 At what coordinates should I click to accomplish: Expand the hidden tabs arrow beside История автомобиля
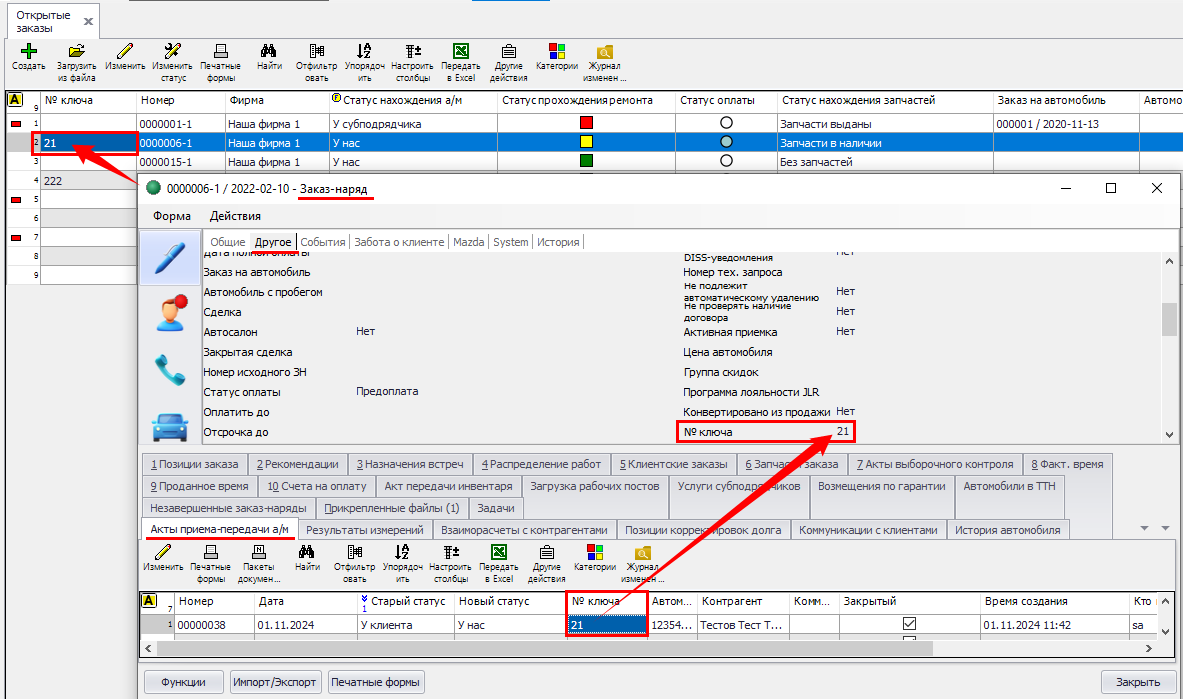(x=1144, y=528)
